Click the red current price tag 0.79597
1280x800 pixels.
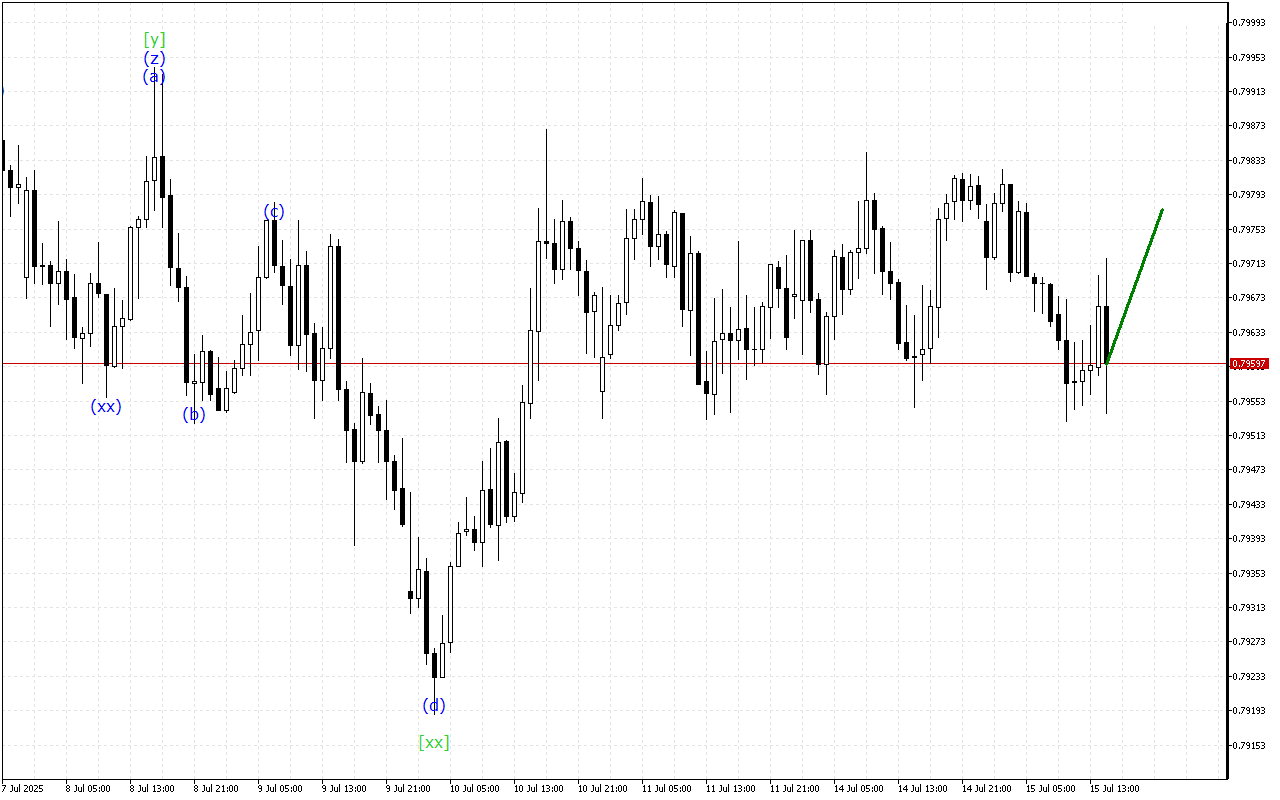pos(1249,364)
